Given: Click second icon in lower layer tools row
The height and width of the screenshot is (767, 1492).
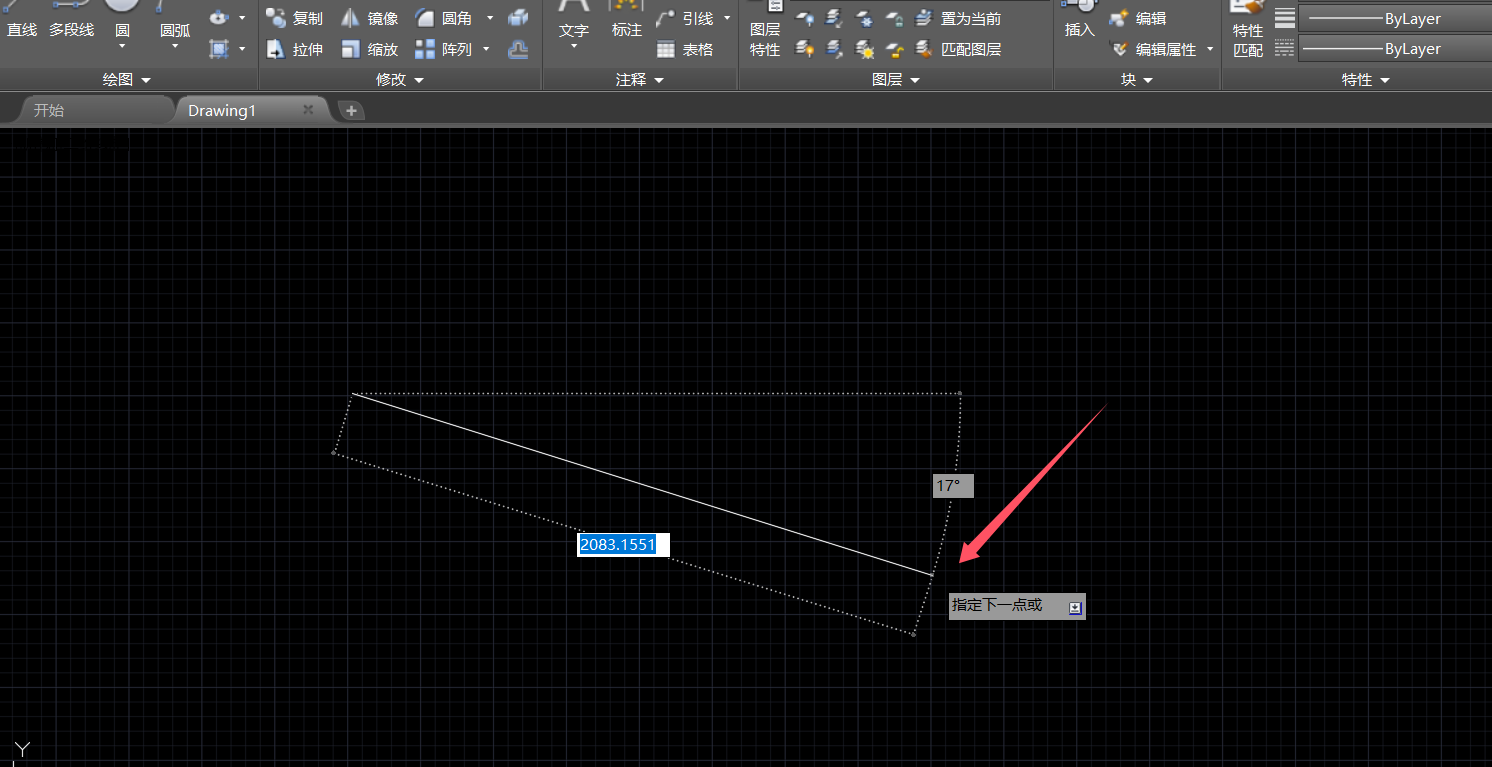Looking at the screenshot, I should tap(835, 48).
